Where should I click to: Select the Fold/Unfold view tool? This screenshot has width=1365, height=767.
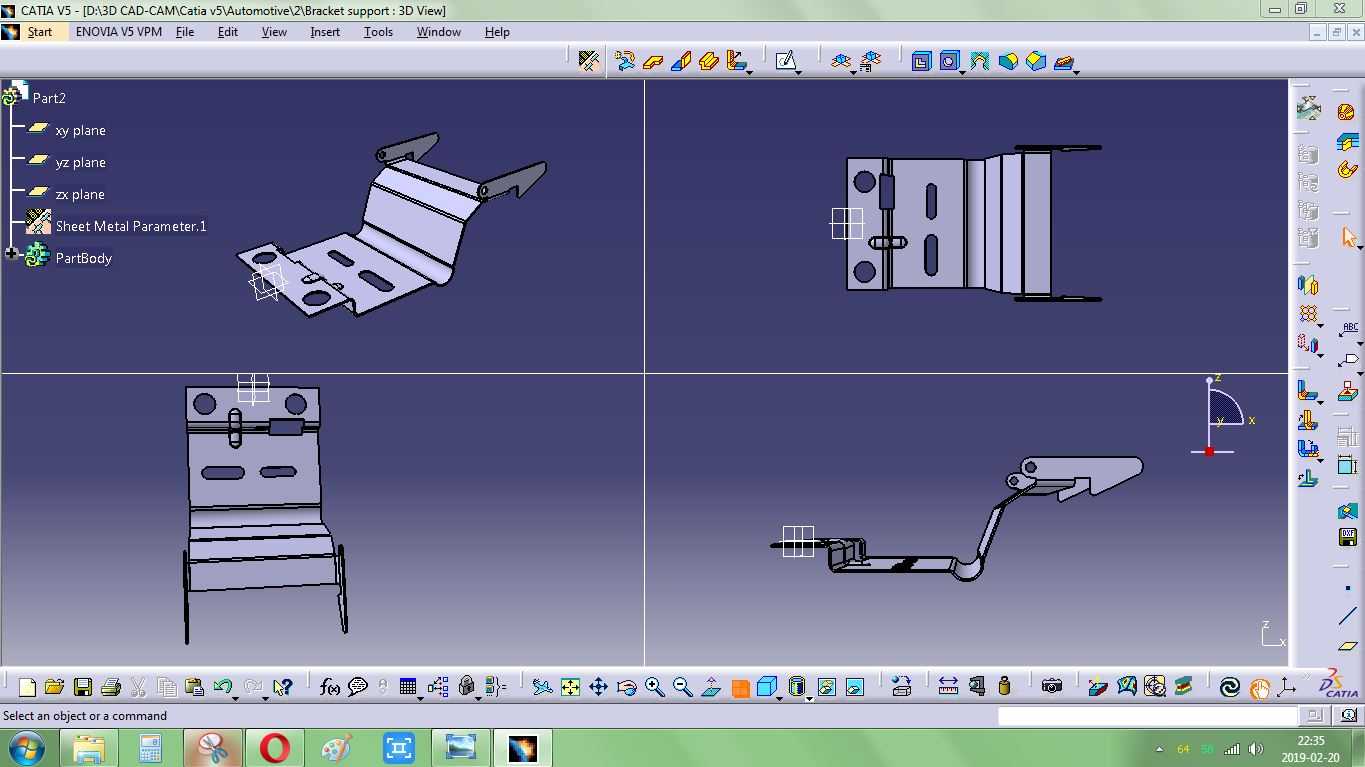841,61
